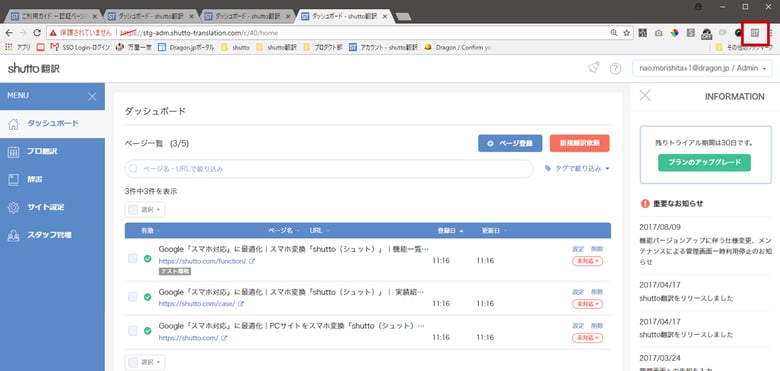Click the gray S extension icon

(690, 33)
